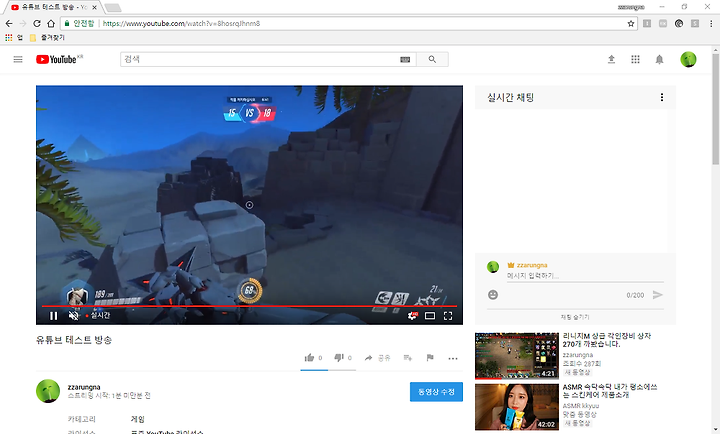720x434 pixels.
Task: Click the search magnifier button
Action: pyautogui.click(x=432, y=59)
